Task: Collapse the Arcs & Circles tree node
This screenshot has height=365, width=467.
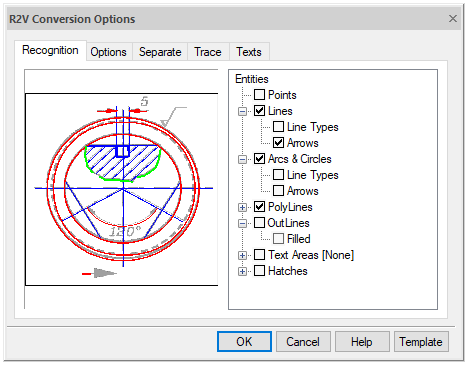Action: pyautogui.click(x=242, y=159)
